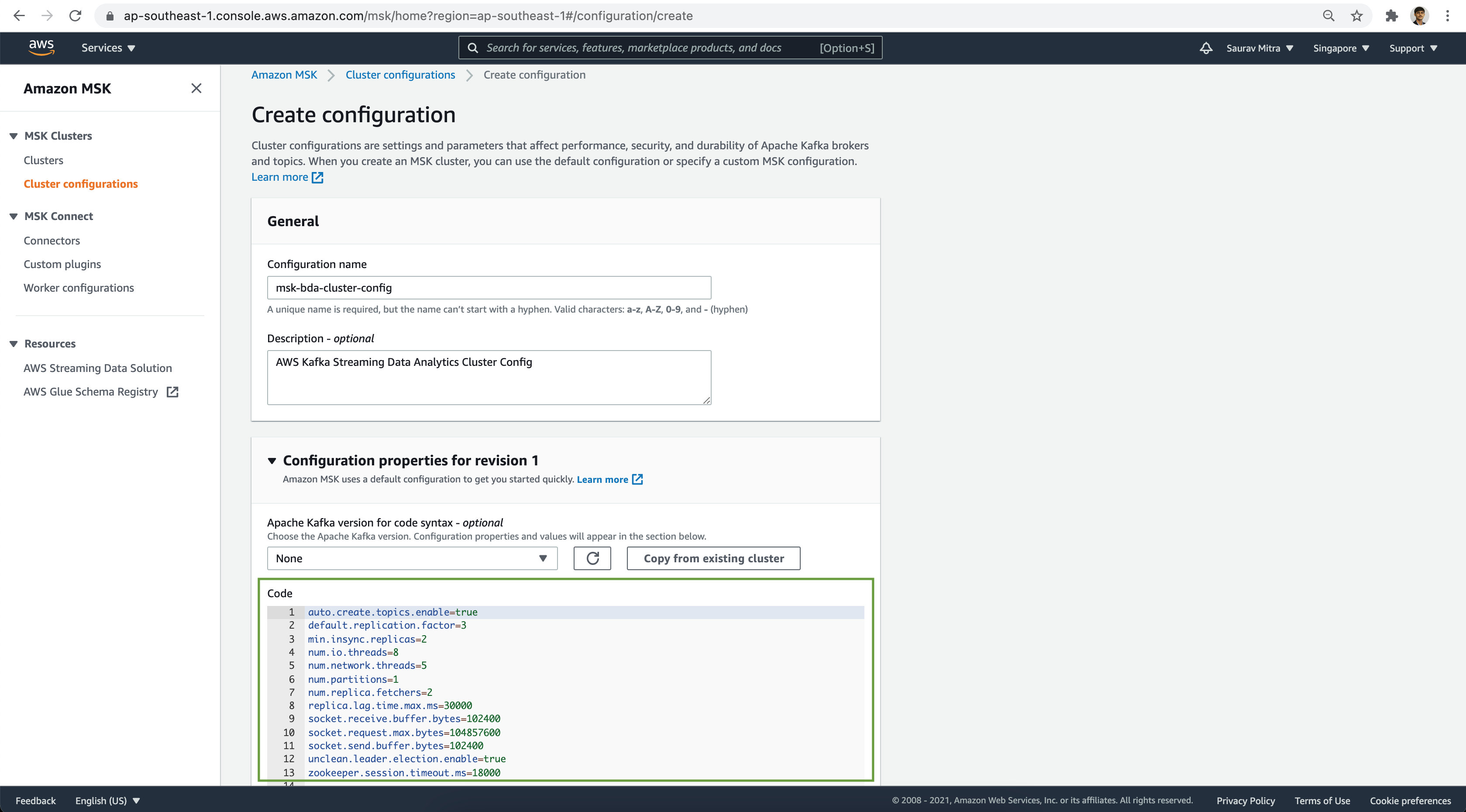Open the Support dropdown menu

1413,48
